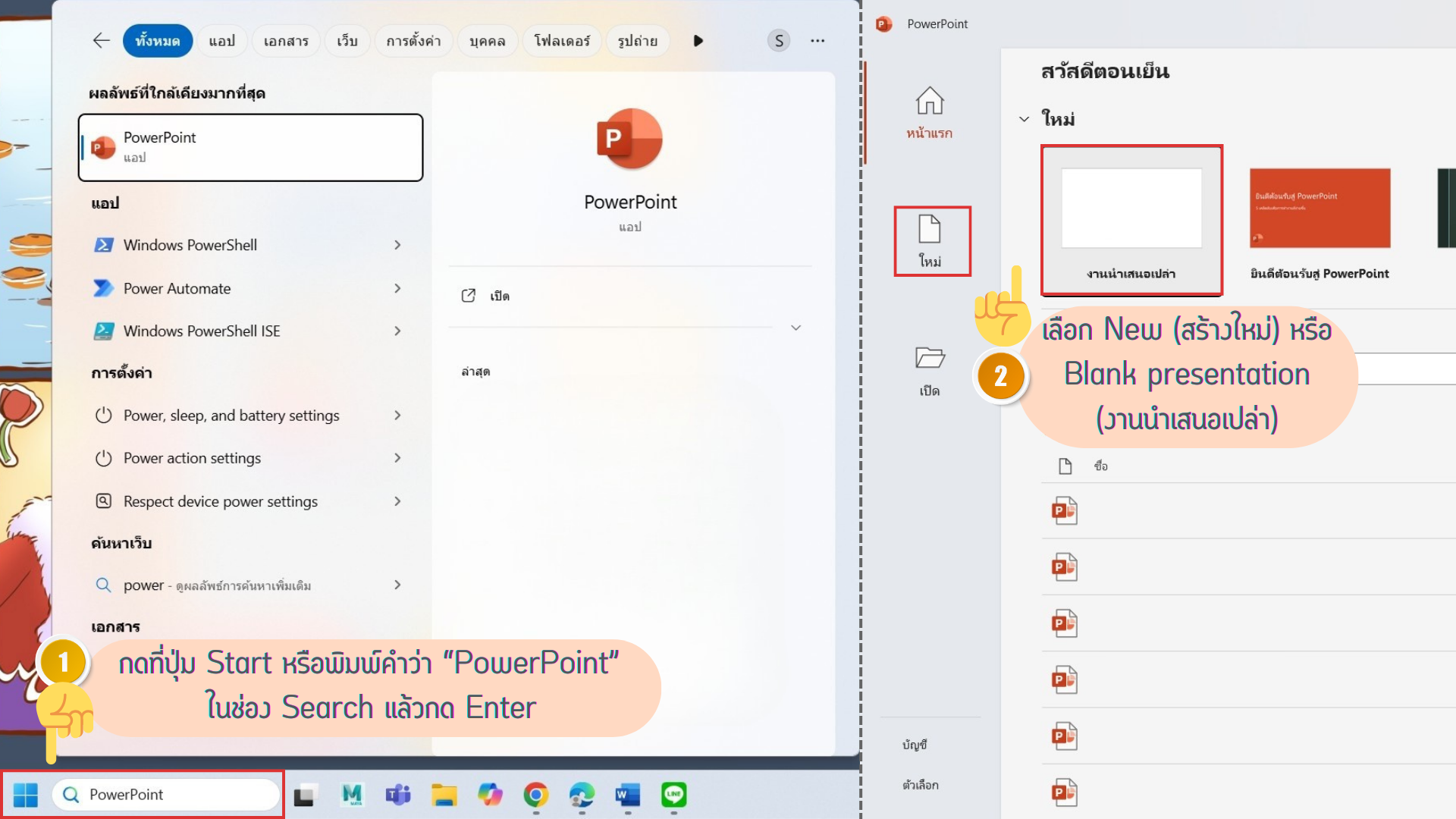Choose the งานนำเสนอเปล่า blank template
The image size is (1456, 819).
click(1131, 220)
